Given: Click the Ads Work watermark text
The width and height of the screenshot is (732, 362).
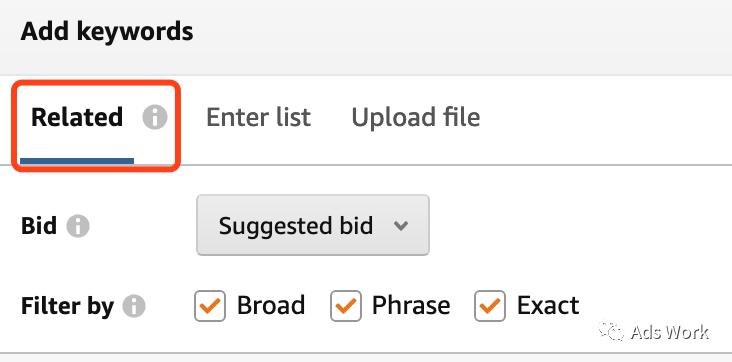Looking at the screenshot, I should pos(669,332).
